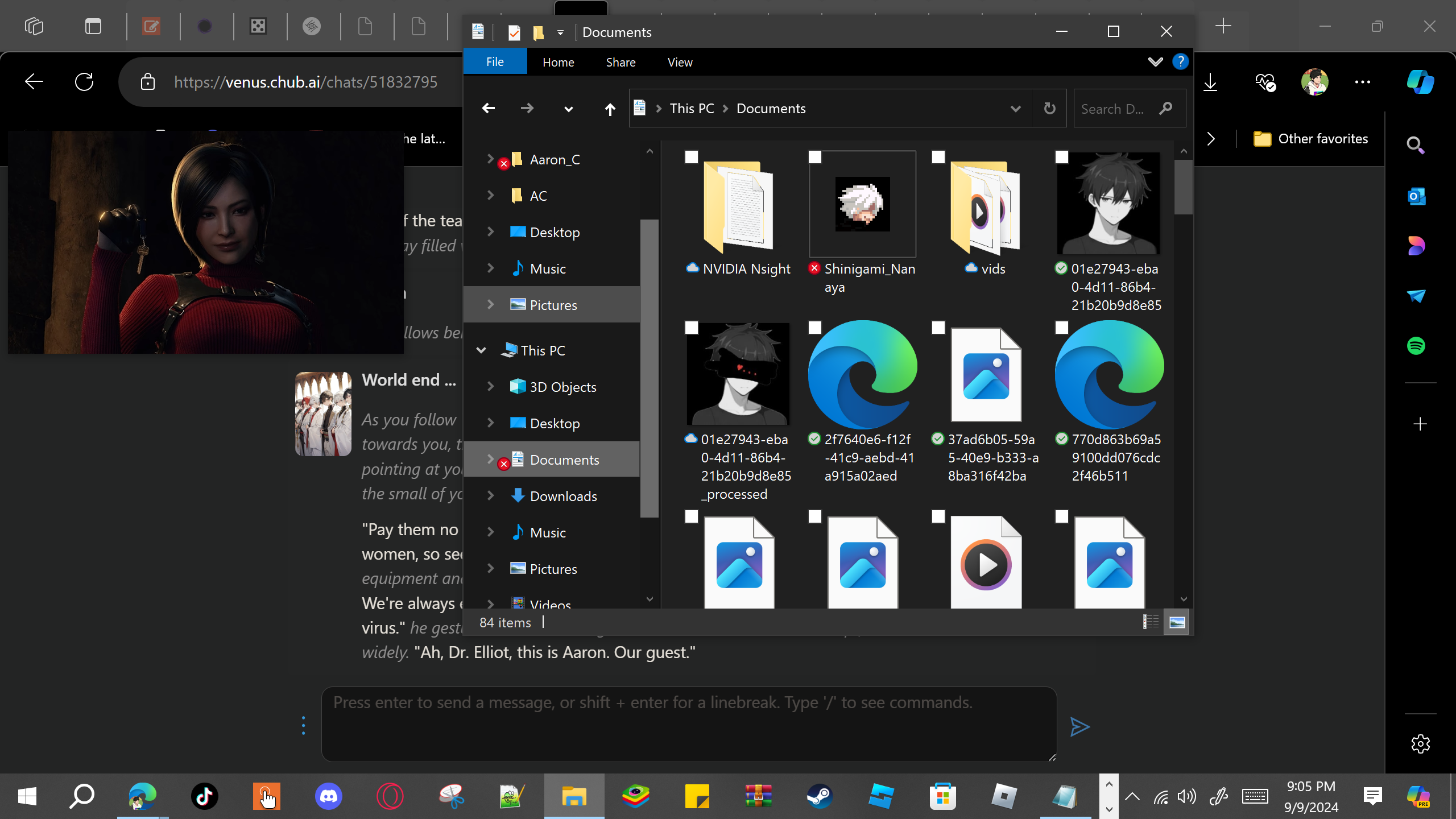Open Outlook from Edge sidebar
1456x819 pixels.
point(1416,197)
